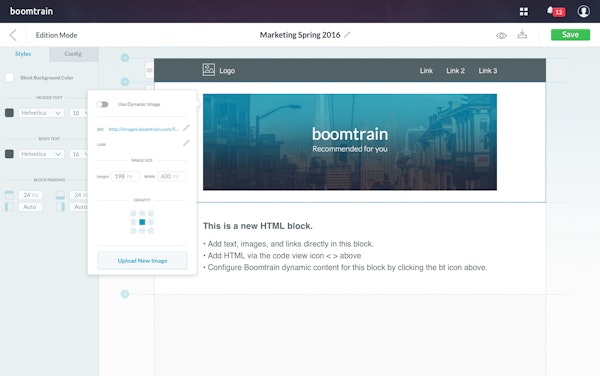Open the body text Helvetica font dropdown
The image size is (600, 376).
[41, 154]
